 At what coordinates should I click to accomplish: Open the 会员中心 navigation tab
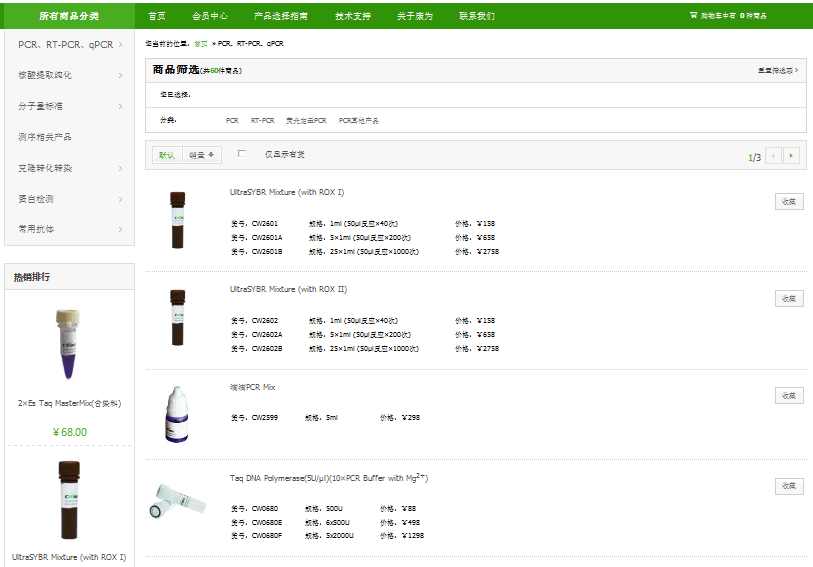point(210,16)
